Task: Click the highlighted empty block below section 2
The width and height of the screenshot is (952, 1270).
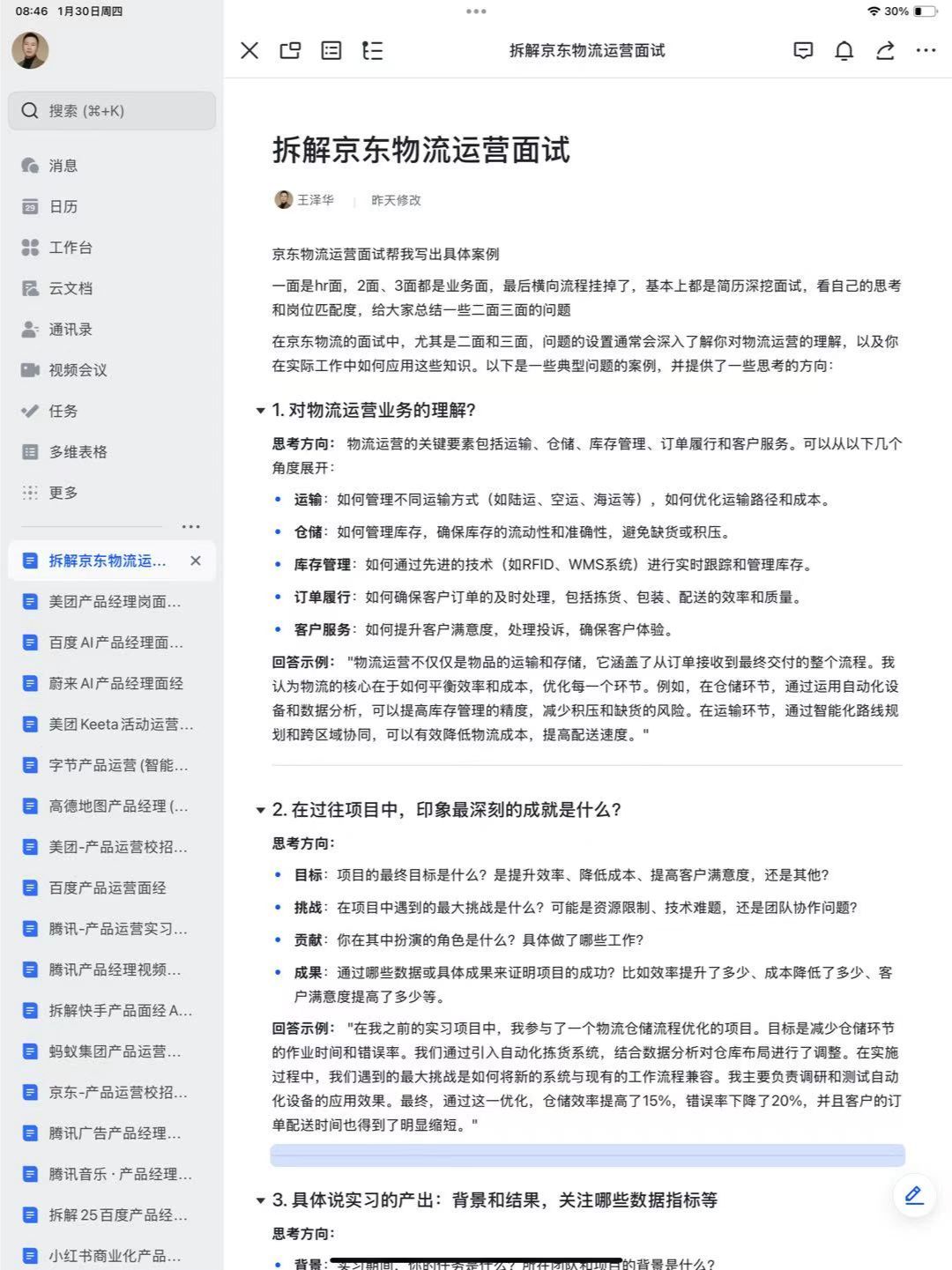Action: point(587,1155)
